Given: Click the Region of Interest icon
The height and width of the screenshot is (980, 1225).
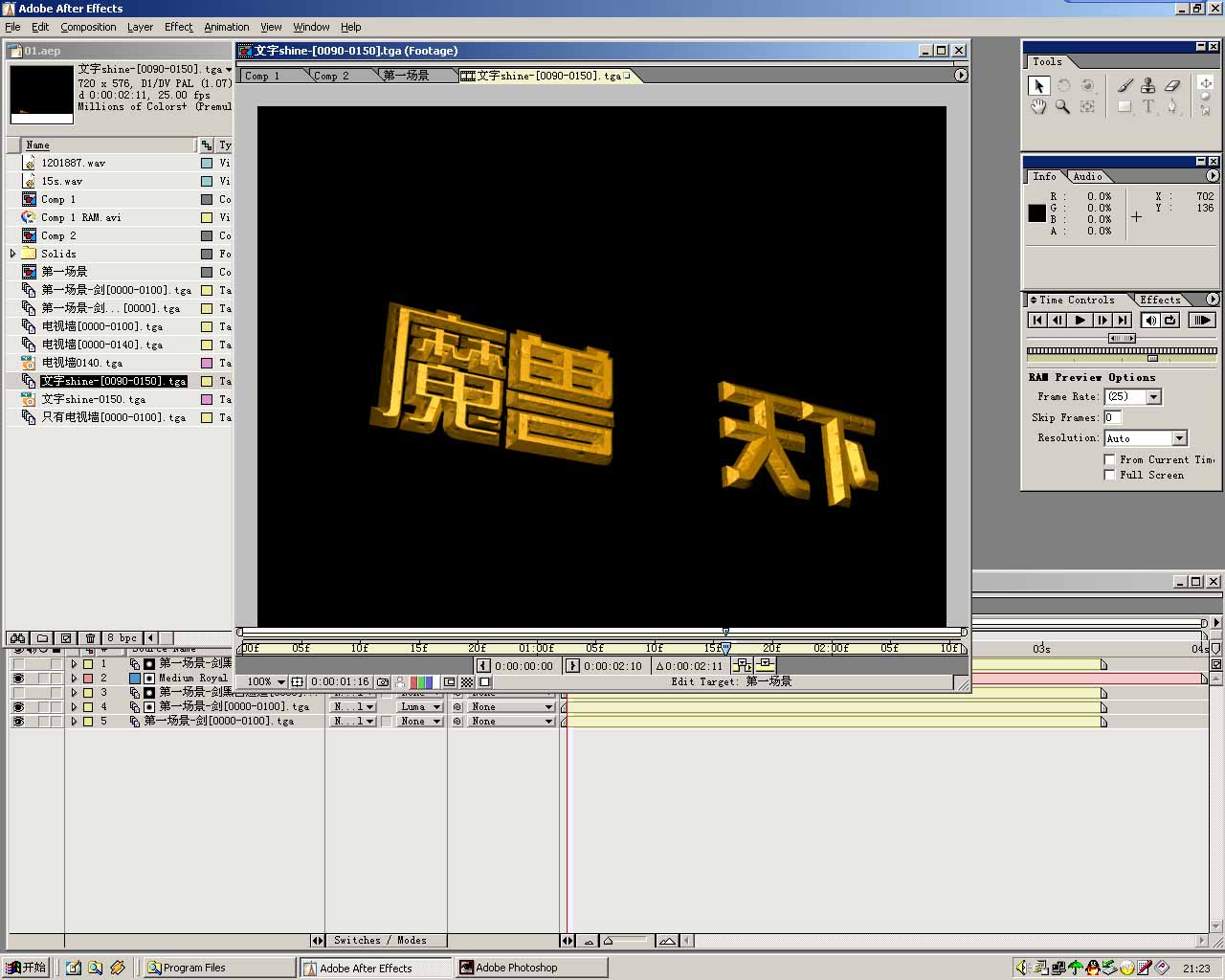Looking at the screenshot, I should point(449,682).
